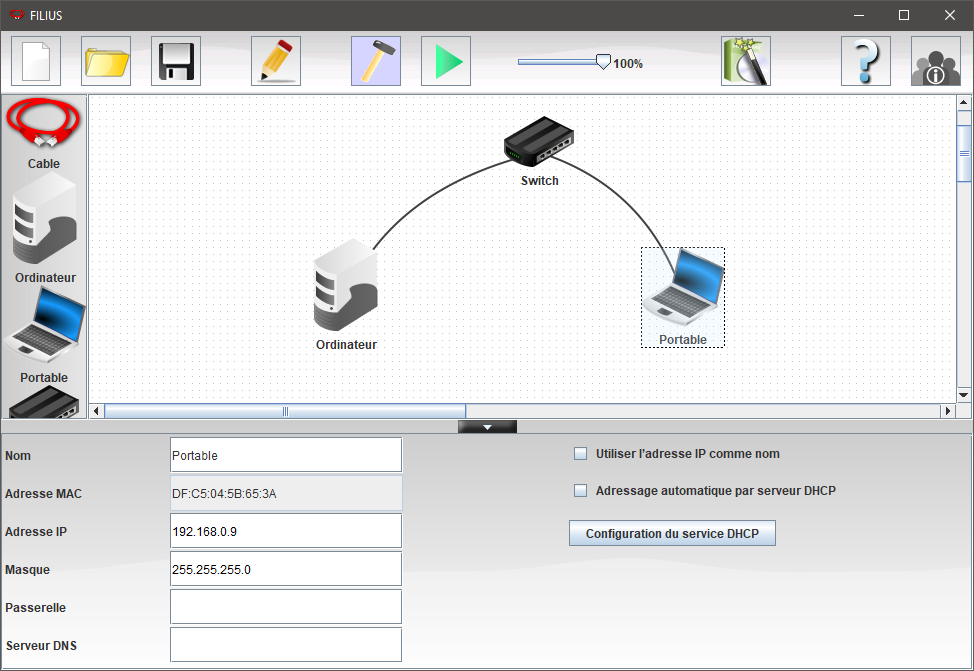Save the project with the floppy disk icon
974x671 pixels.
[x=176, y=61]
